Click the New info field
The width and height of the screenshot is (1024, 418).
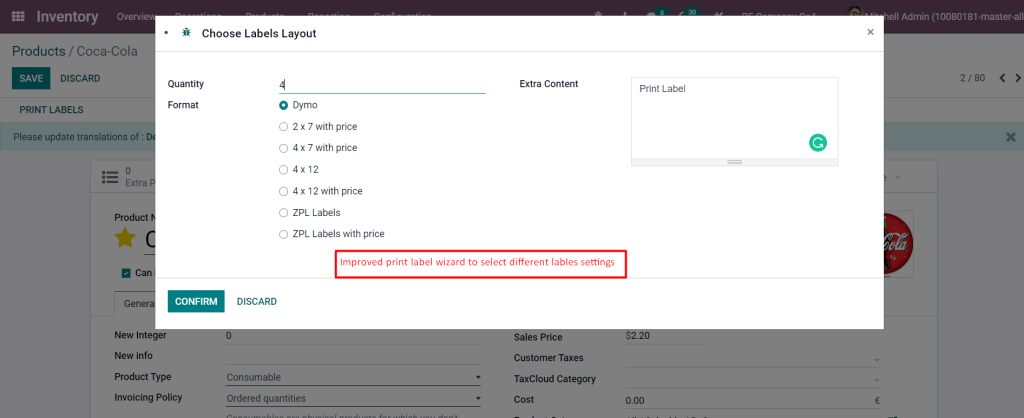click(353, 357)
